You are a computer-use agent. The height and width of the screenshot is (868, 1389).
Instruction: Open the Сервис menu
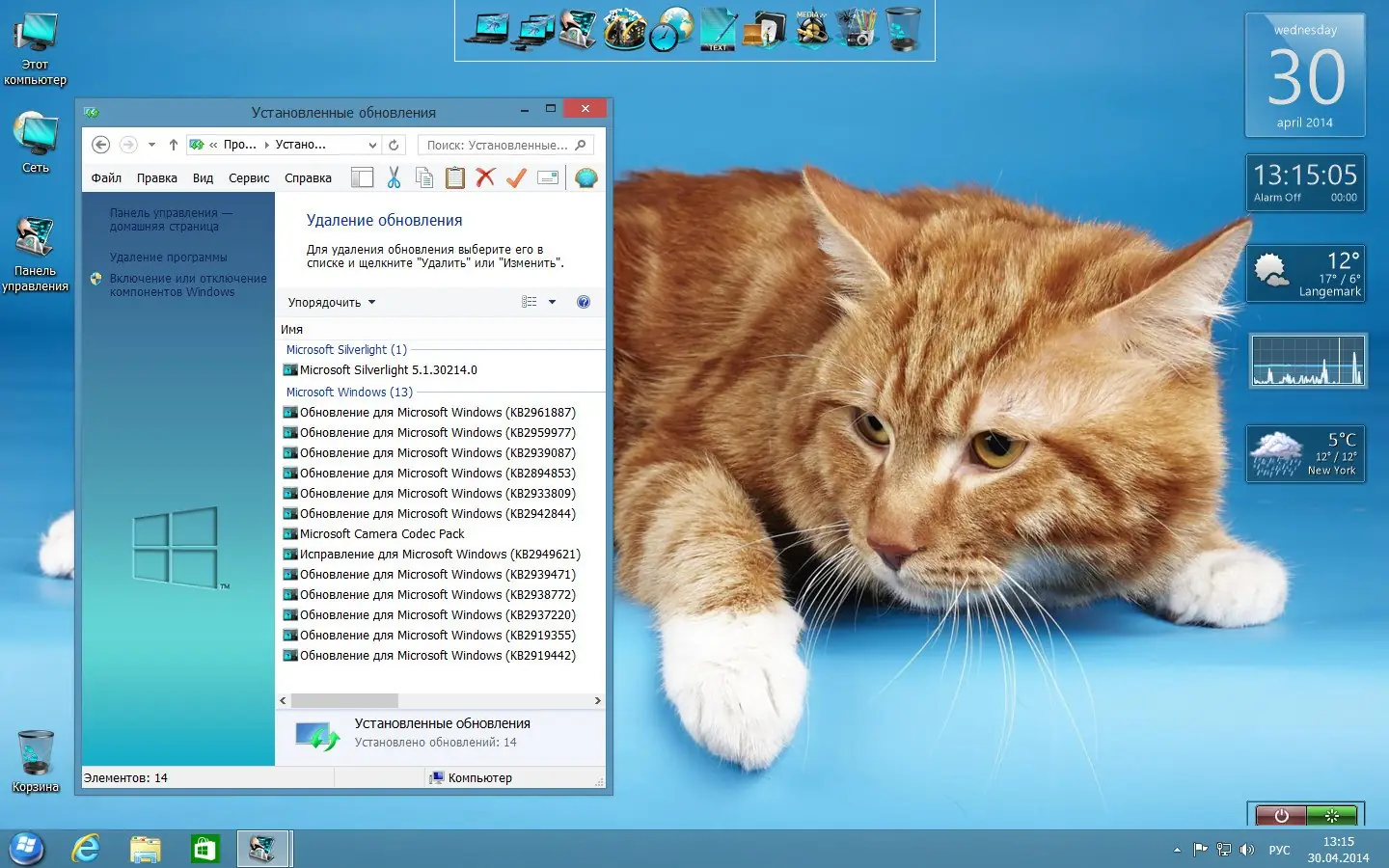[x=249, y=178]
